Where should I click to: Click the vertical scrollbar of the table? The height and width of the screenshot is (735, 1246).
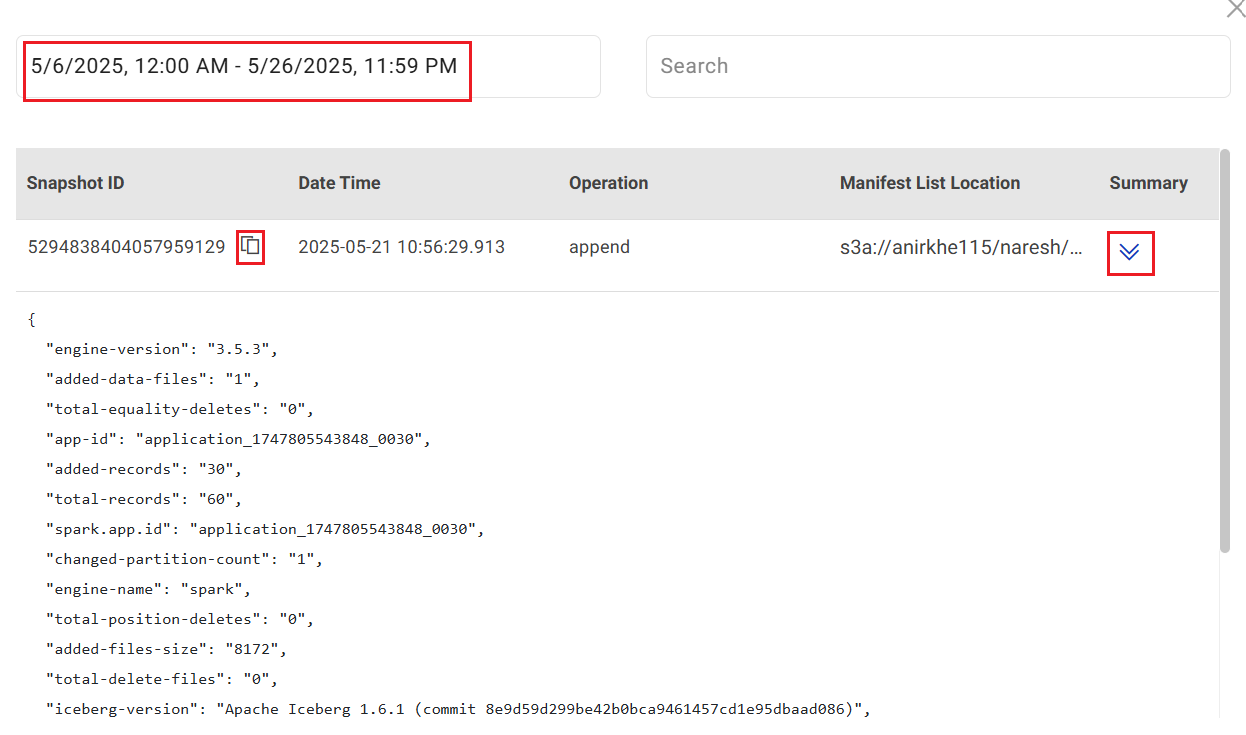point(1225,350)
